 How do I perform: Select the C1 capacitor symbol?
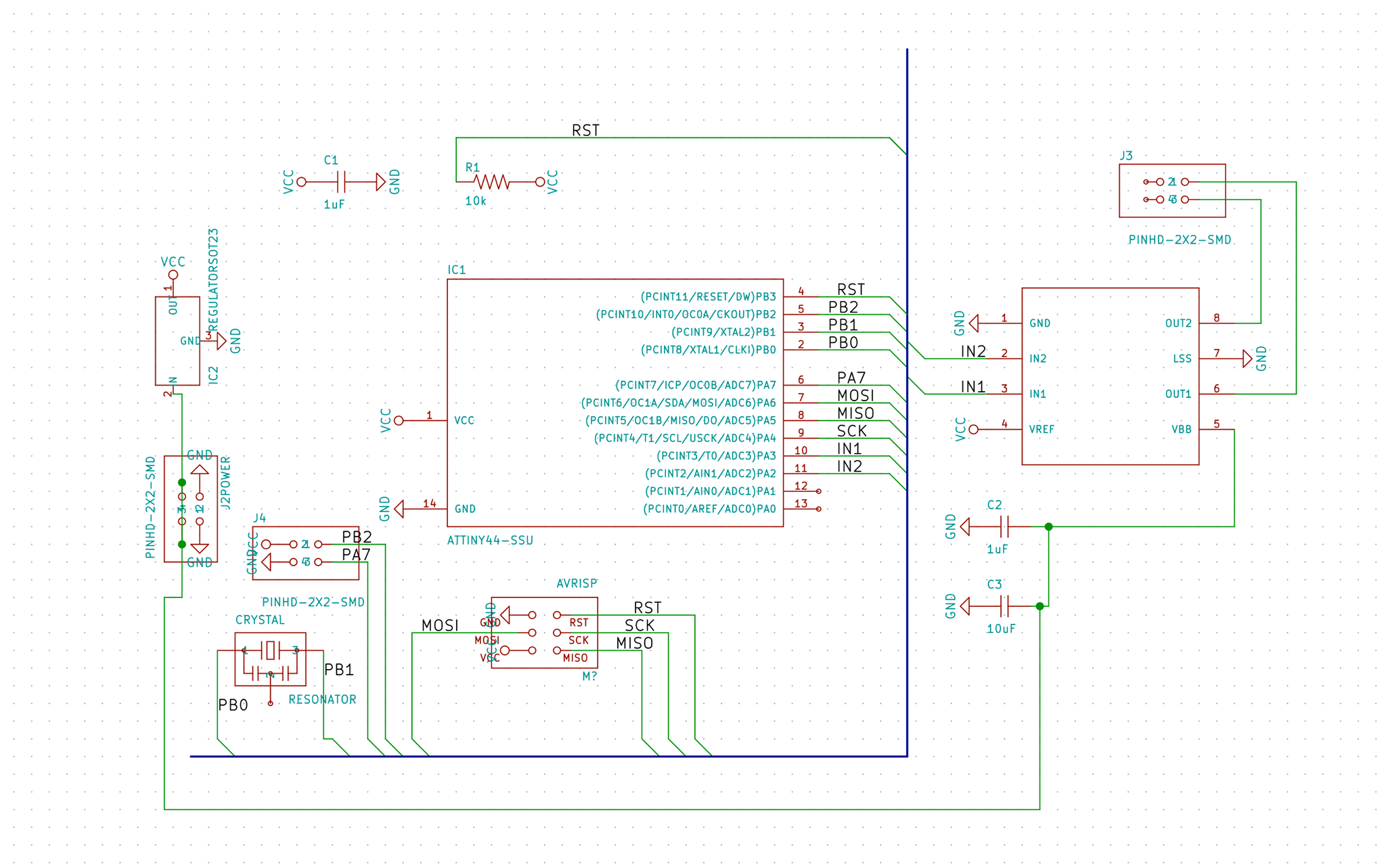(341, 182)
